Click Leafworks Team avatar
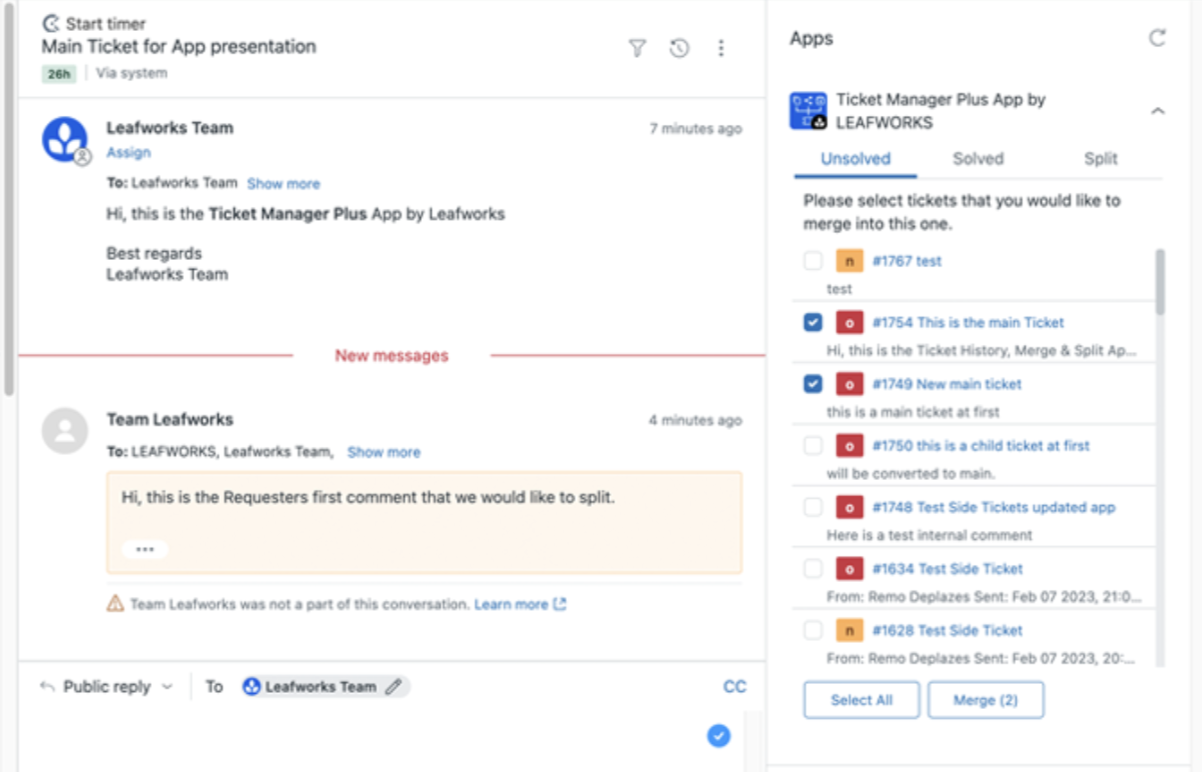This screenshot has height=772, width=1202. coord(64,139)
